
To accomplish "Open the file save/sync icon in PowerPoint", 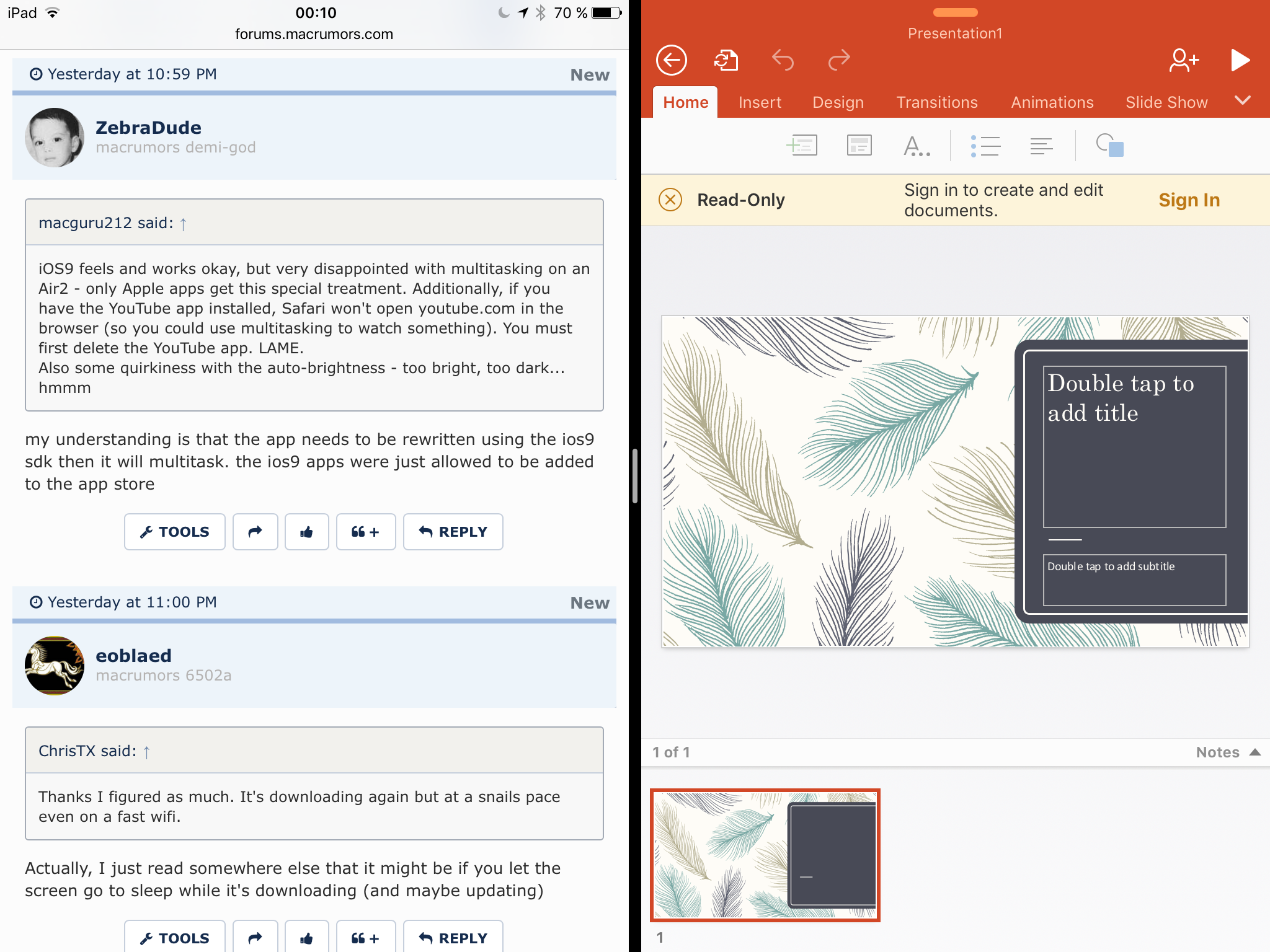I will tap(726, 60).
